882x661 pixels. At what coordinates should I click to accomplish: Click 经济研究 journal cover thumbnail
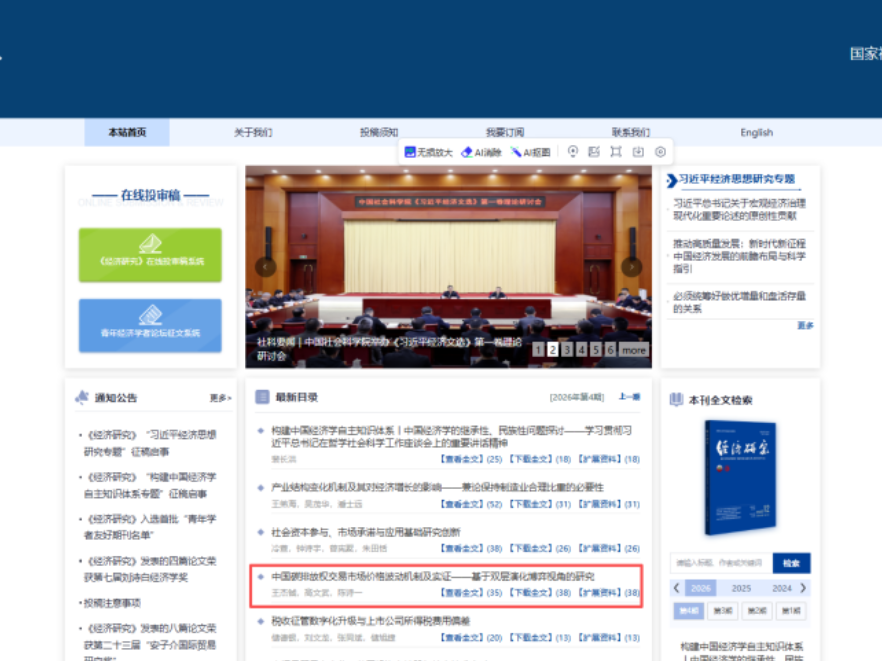740,478
